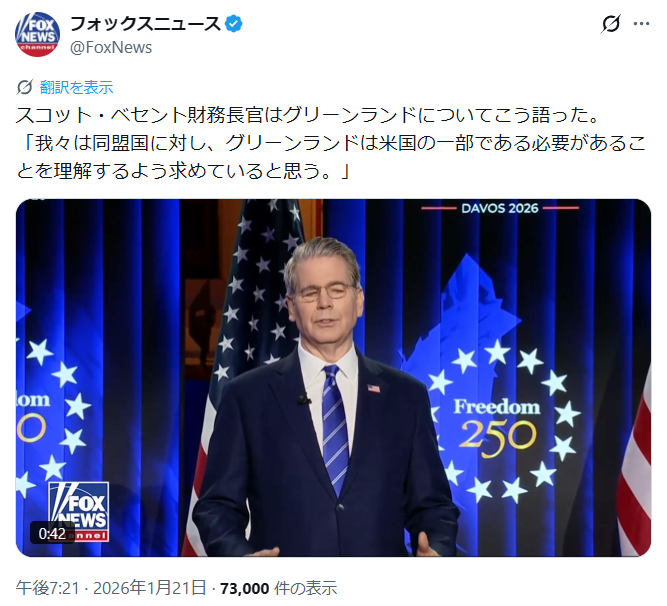Click the フォックスニュース display name
The width and height of the screenshot is (667, 606).
tap(145, 24)
